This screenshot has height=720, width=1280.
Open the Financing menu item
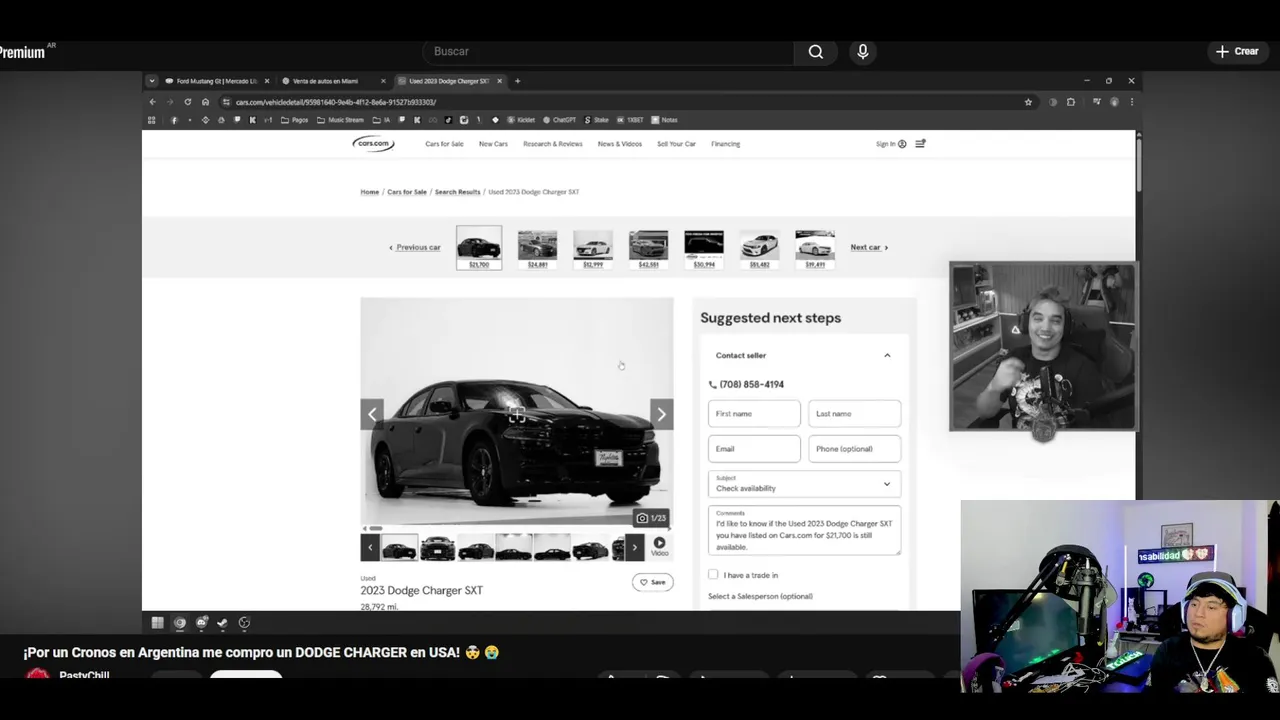coord(726,144)
